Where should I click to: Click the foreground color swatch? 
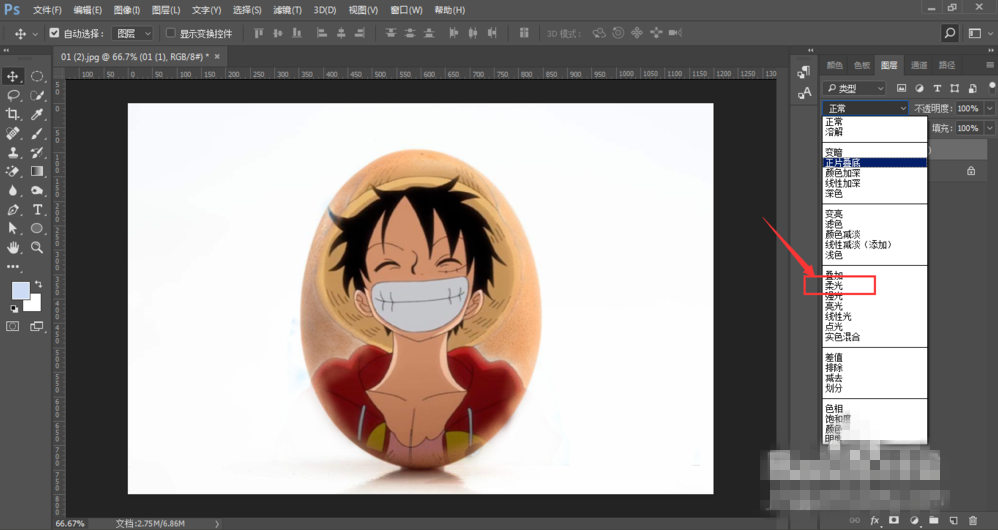[20, 291]
